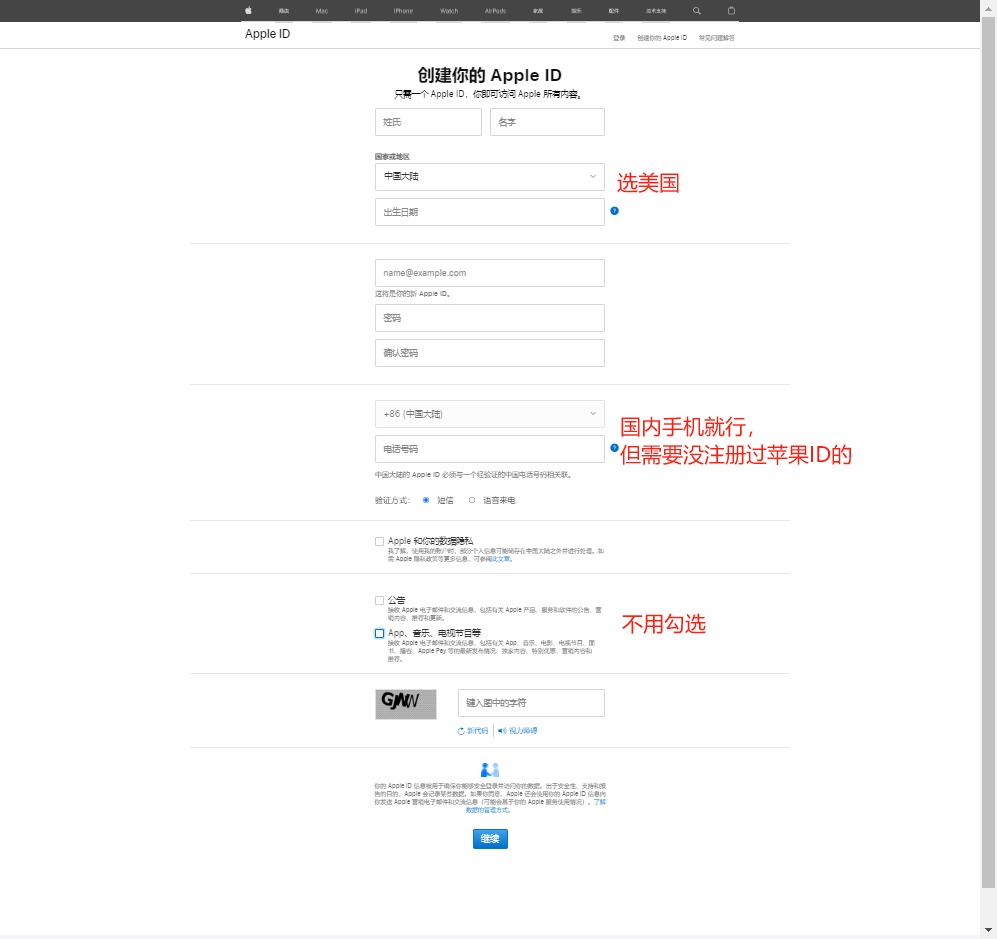997x939 pixels.
Task: Enable the App、音乐、电视节目等 checkbox
Action: click(x=380, y=633)
